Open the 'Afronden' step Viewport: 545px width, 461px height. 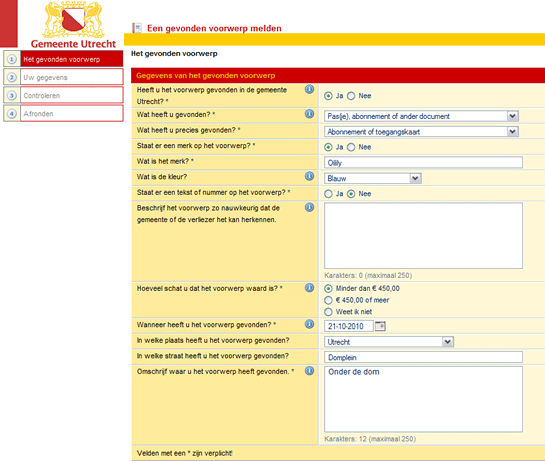tap(63, 113)
